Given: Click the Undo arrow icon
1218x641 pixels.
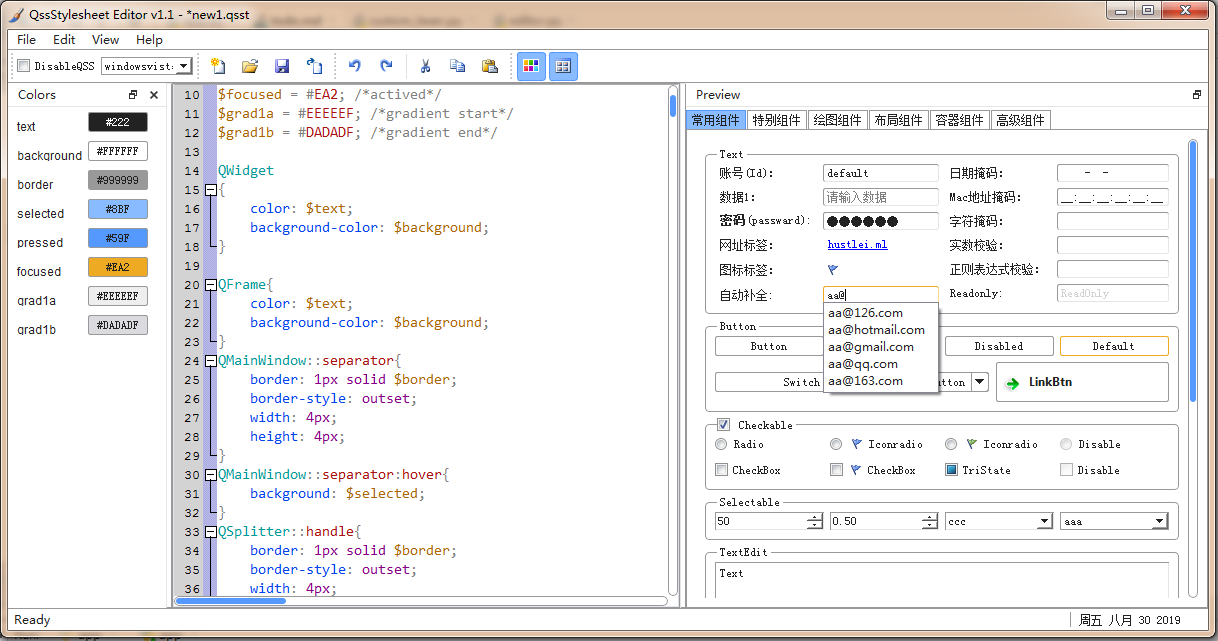Looking at the screenshot, I should (354, 66).
